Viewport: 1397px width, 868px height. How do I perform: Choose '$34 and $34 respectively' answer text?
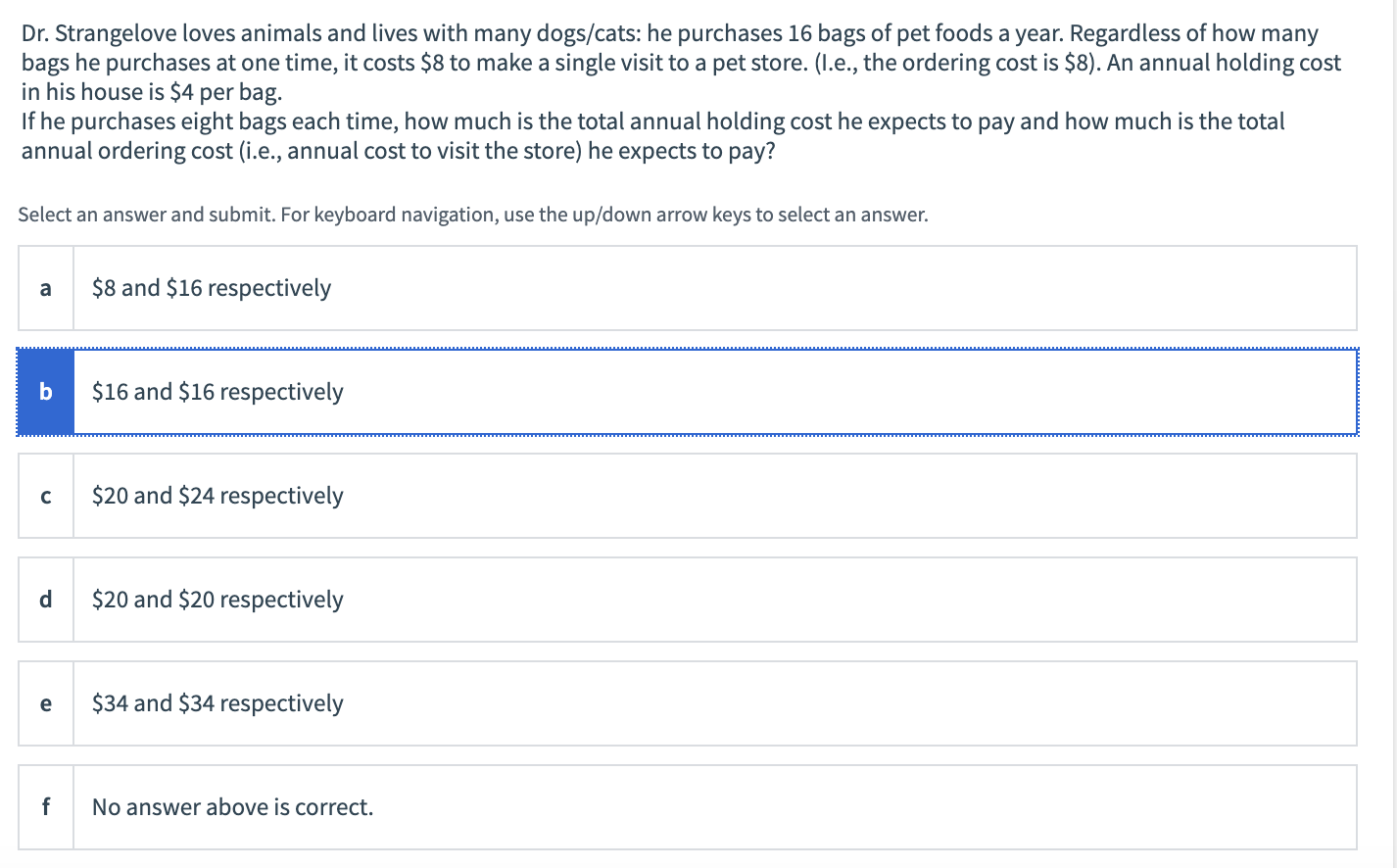(x=217, y=703)
